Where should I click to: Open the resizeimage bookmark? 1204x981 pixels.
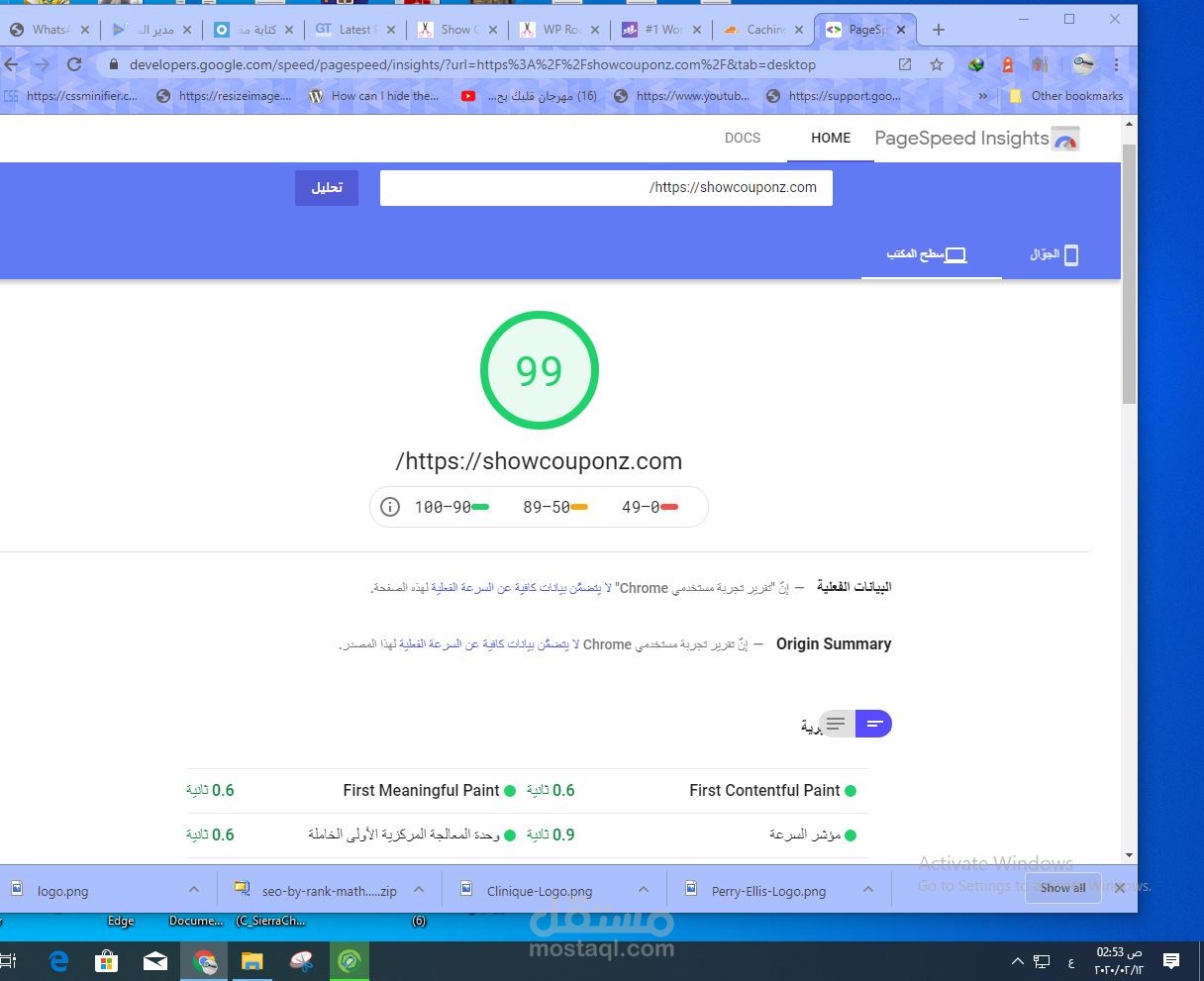coord(226,96)
